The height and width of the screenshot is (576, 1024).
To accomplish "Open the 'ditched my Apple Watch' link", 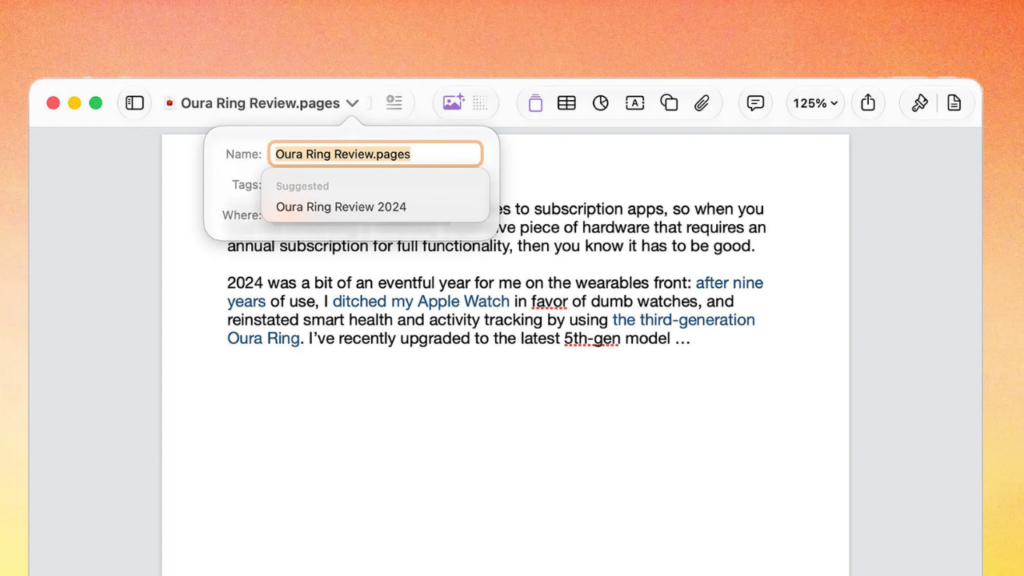I will point(421,301).
